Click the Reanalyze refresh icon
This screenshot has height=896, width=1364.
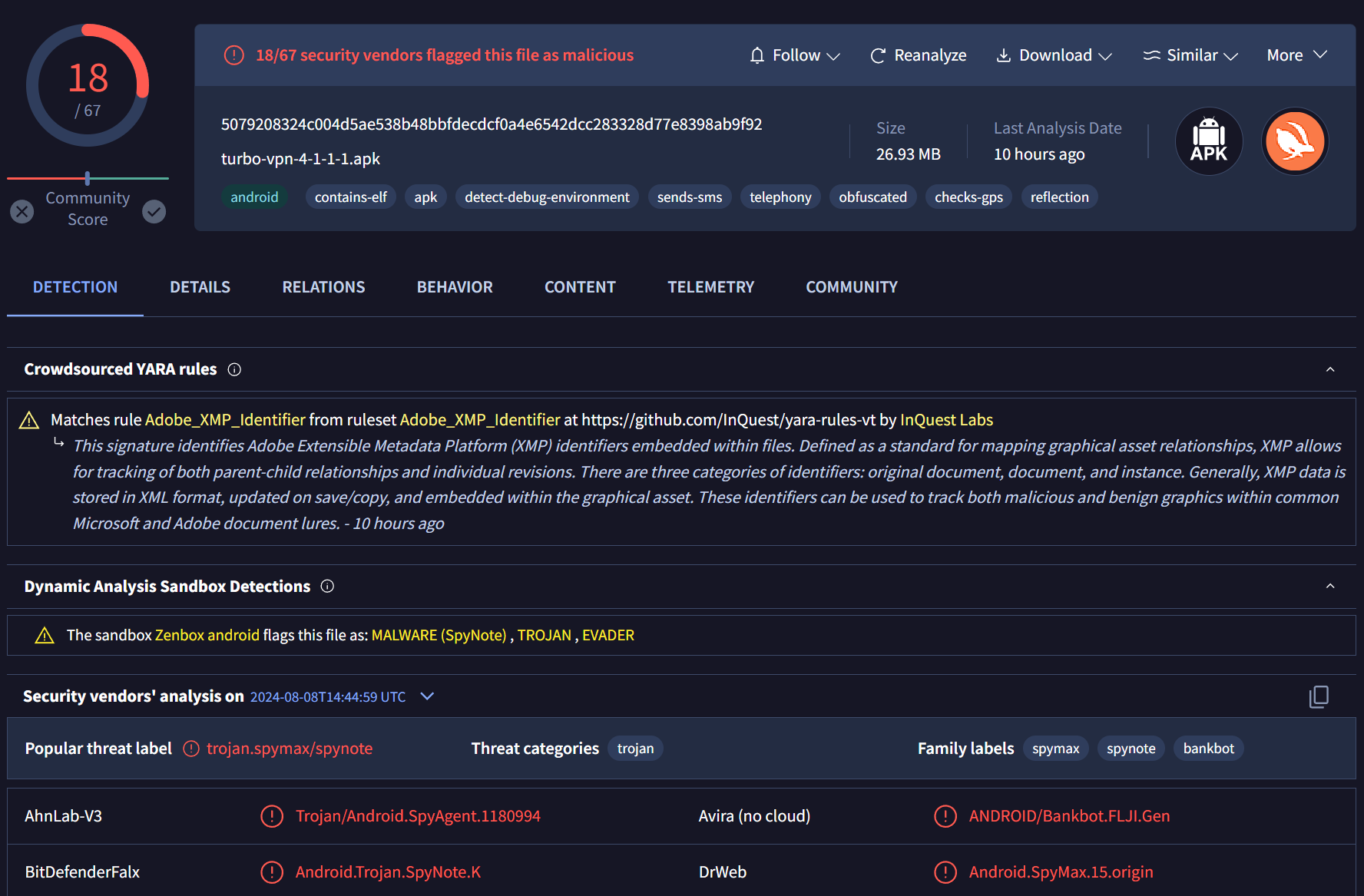tap(877, 55)
